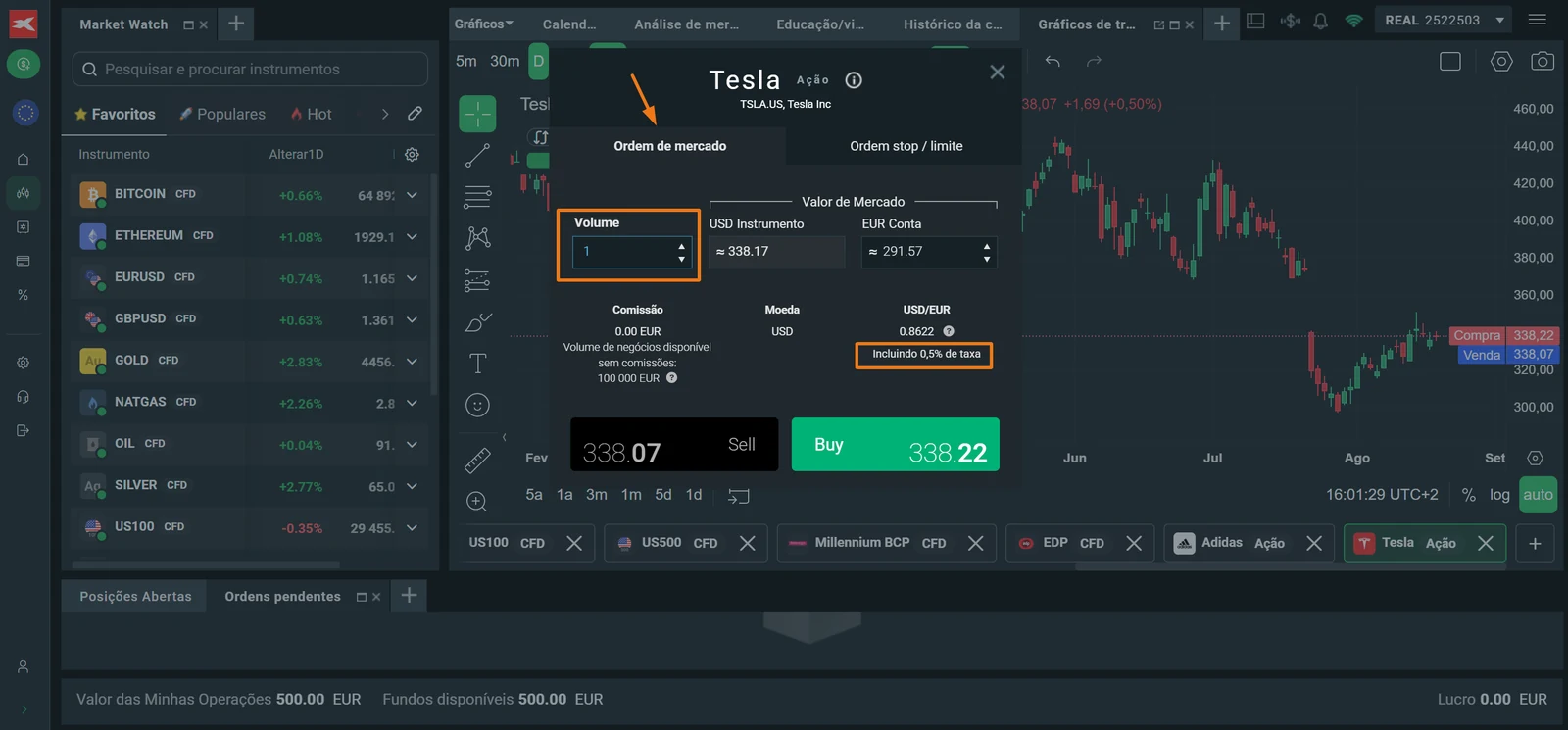Open Market Watch column settings gear
This screenshot has width=1568, height=730.
(413, 154)
